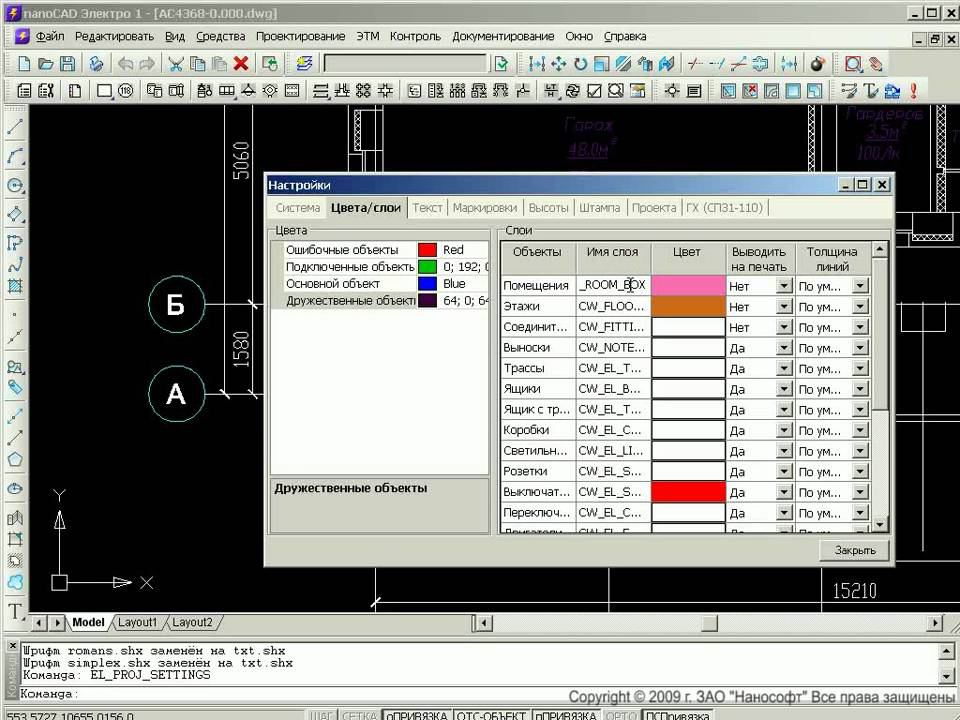Click pink color swatch for Помещения layer

(x=688, y=285)
